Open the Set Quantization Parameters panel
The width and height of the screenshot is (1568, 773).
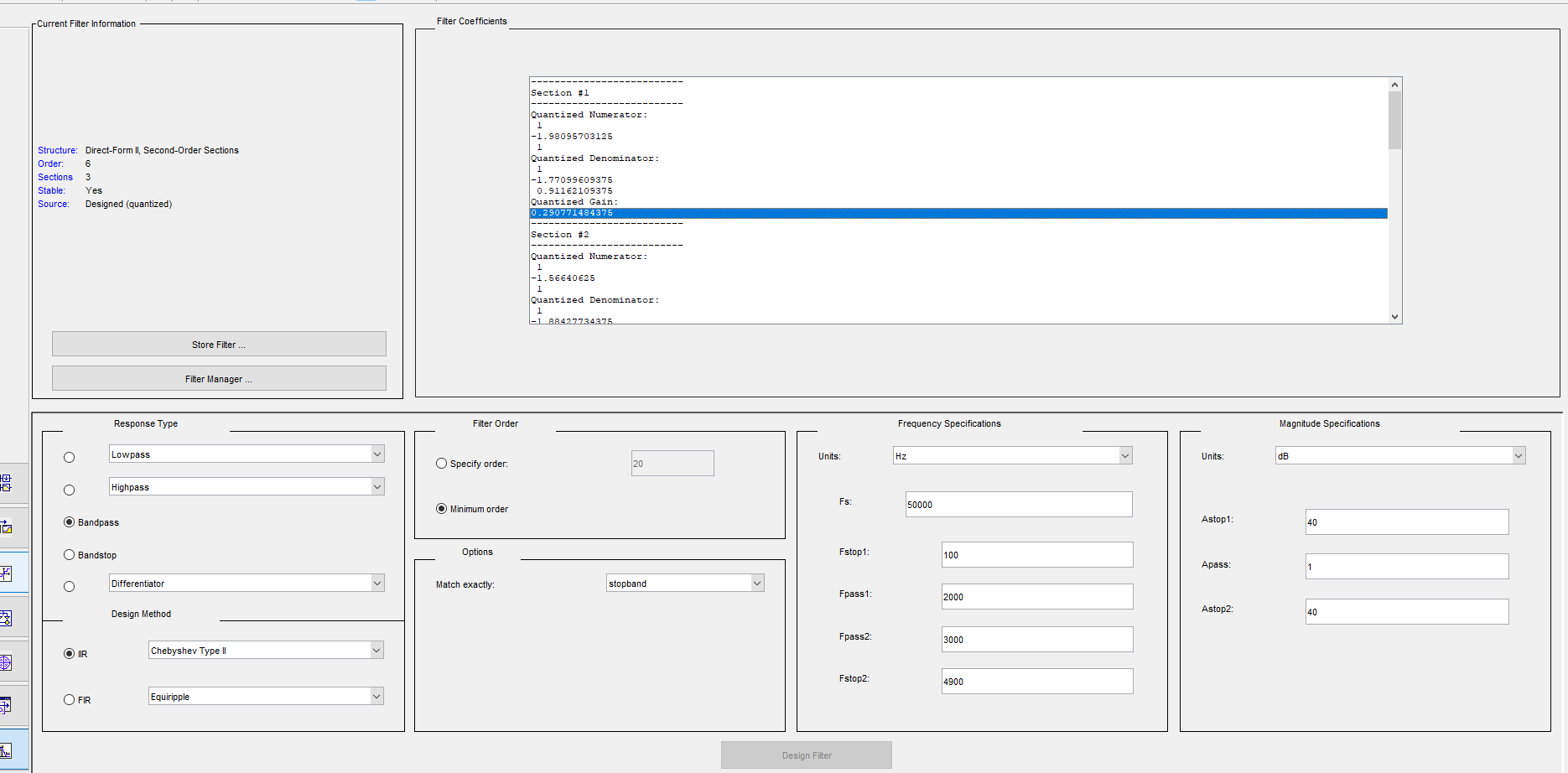pyautogui.click(x=6, y=573)
